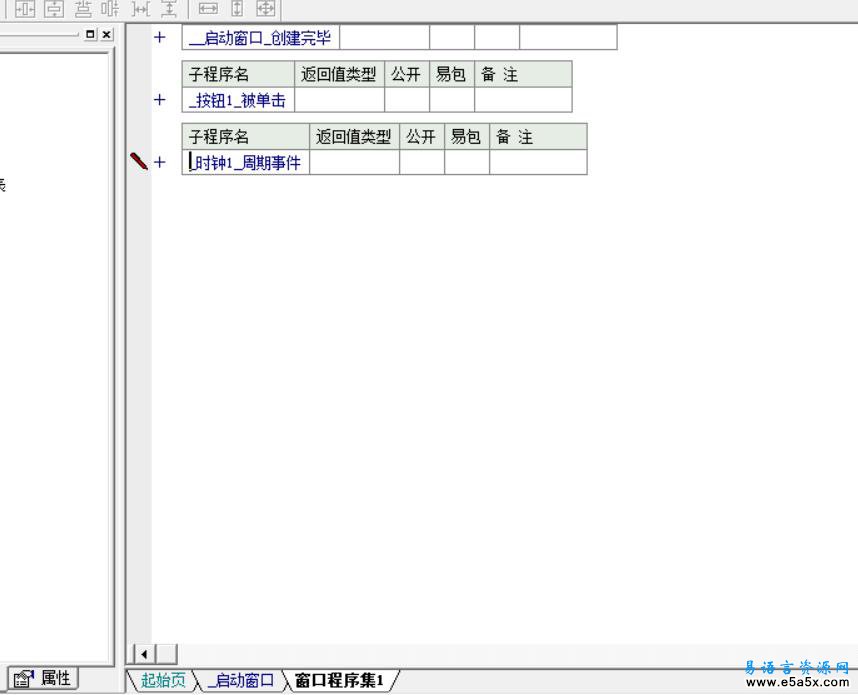Switch to the _启动窗口 tab
Viewport: 858px width, 695px height.
pyautogui.click(x=241, y=680)
